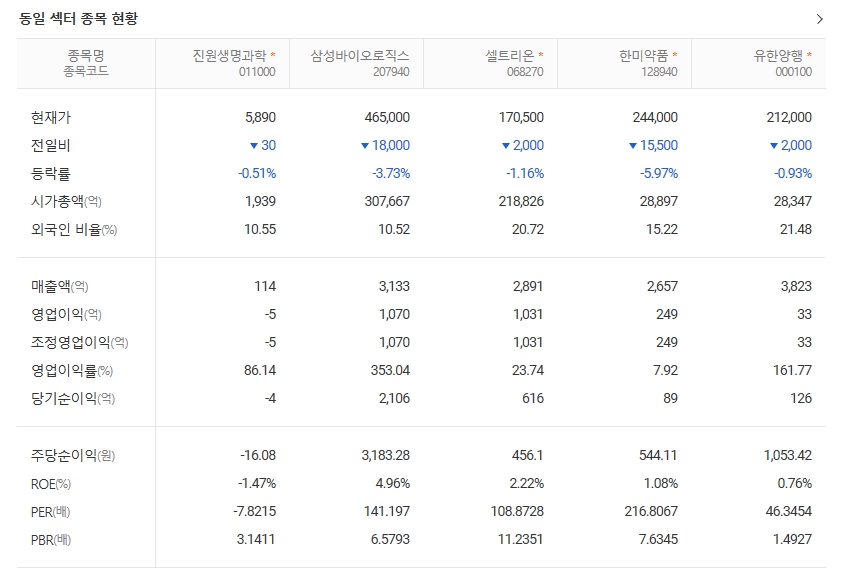Select current price 212,000
843x575 pixels.
[x=789, y=117]
